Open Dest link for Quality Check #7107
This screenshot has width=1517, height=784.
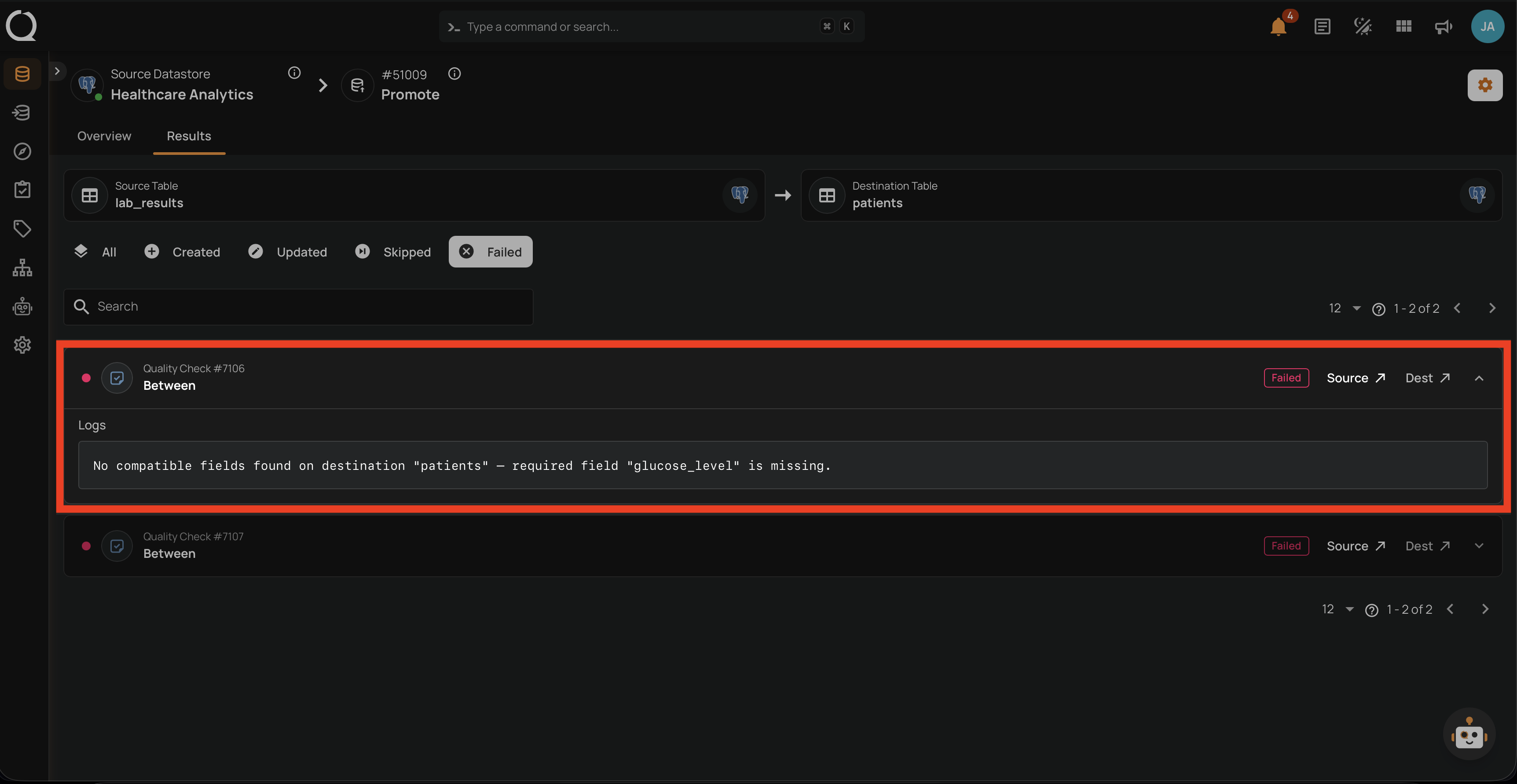1428,546
